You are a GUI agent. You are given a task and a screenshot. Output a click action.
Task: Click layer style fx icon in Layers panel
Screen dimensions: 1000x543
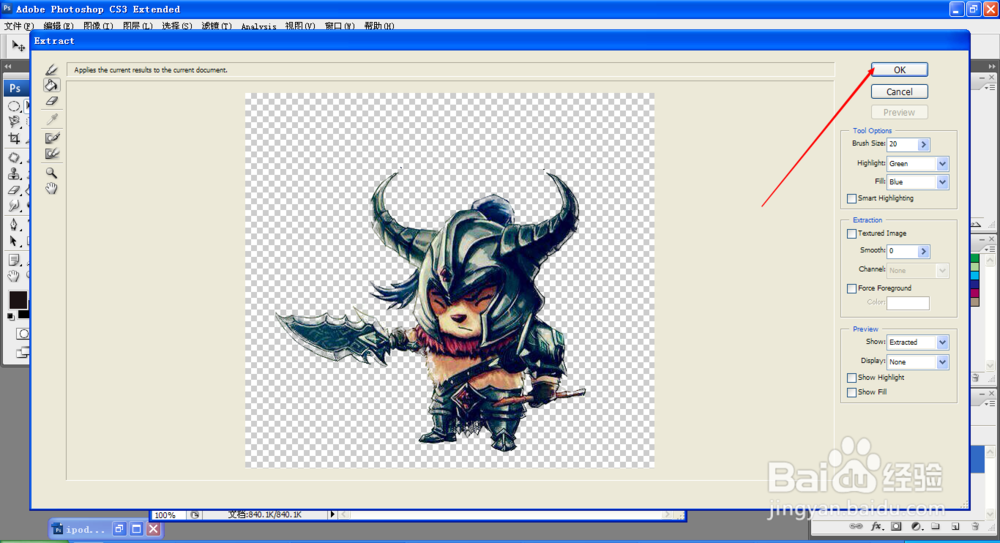[877, 527]
